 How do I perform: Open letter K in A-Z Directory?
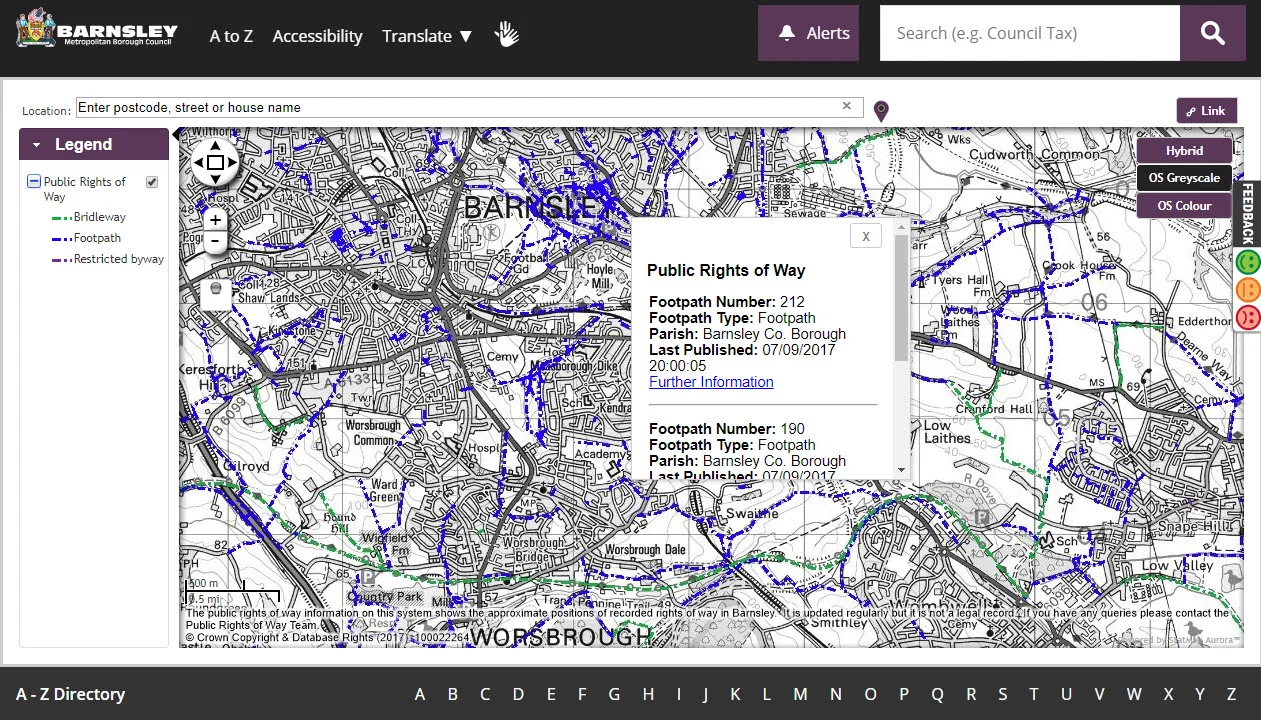[735, 694]
